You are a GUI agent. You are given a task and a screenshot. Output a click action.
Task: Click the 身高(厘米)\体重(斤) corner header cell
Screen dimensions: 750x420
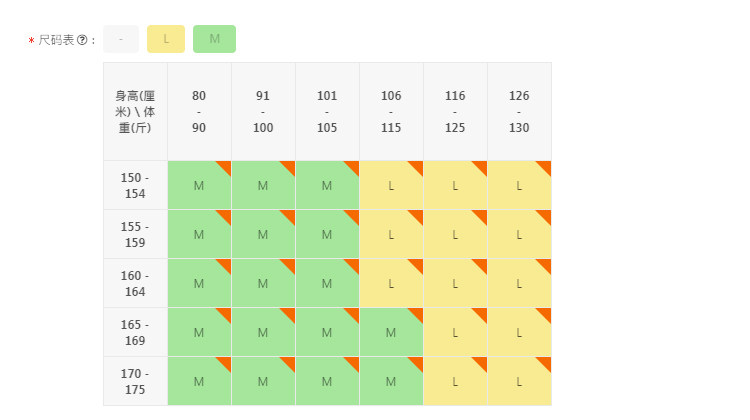coord(135,111)
